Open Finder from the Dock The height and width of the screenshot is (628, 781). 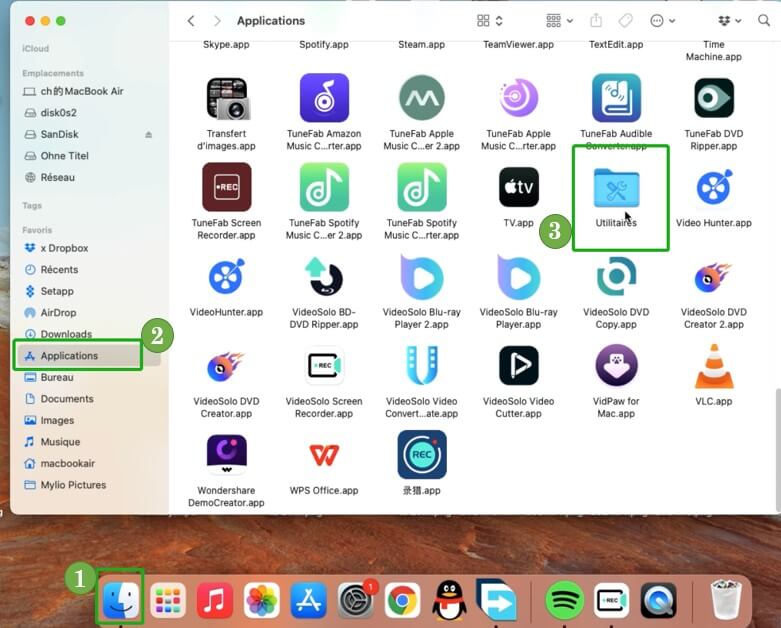click(121, 600)
